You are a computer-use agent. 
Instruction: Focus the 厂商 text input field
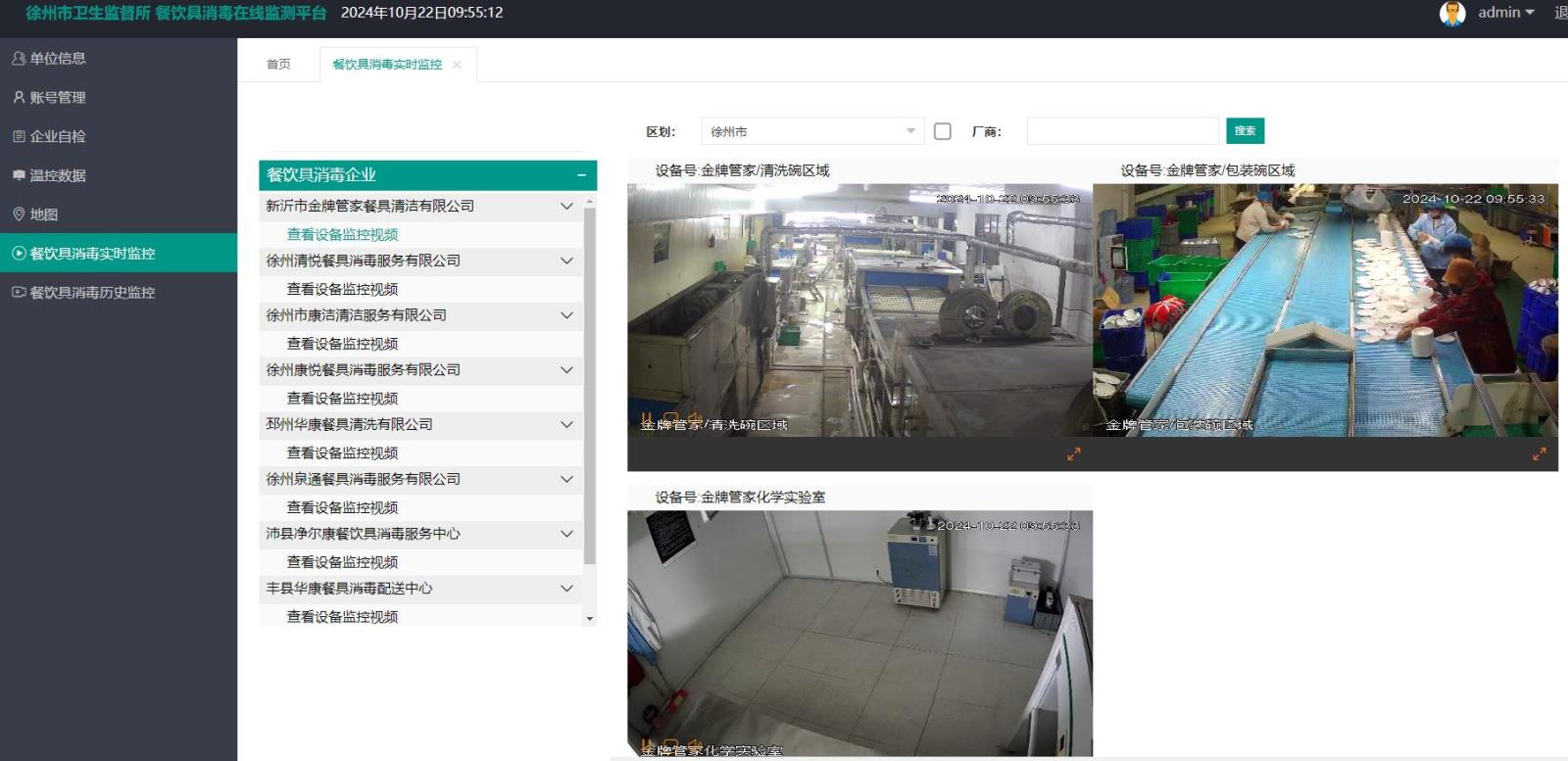point(1123,131)
